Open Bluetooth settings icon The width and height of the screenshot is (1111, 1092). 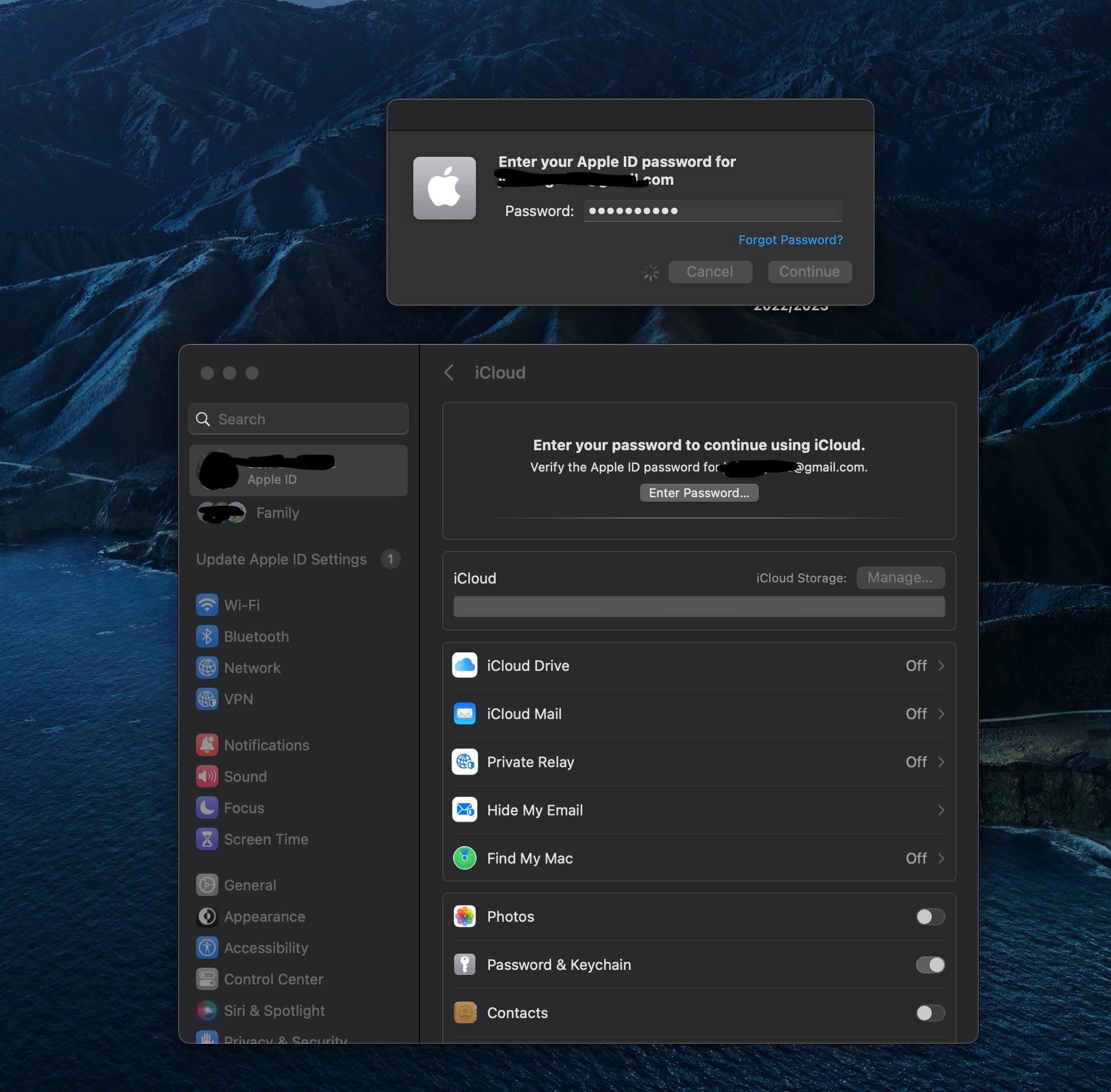click(x=207, y=636)
